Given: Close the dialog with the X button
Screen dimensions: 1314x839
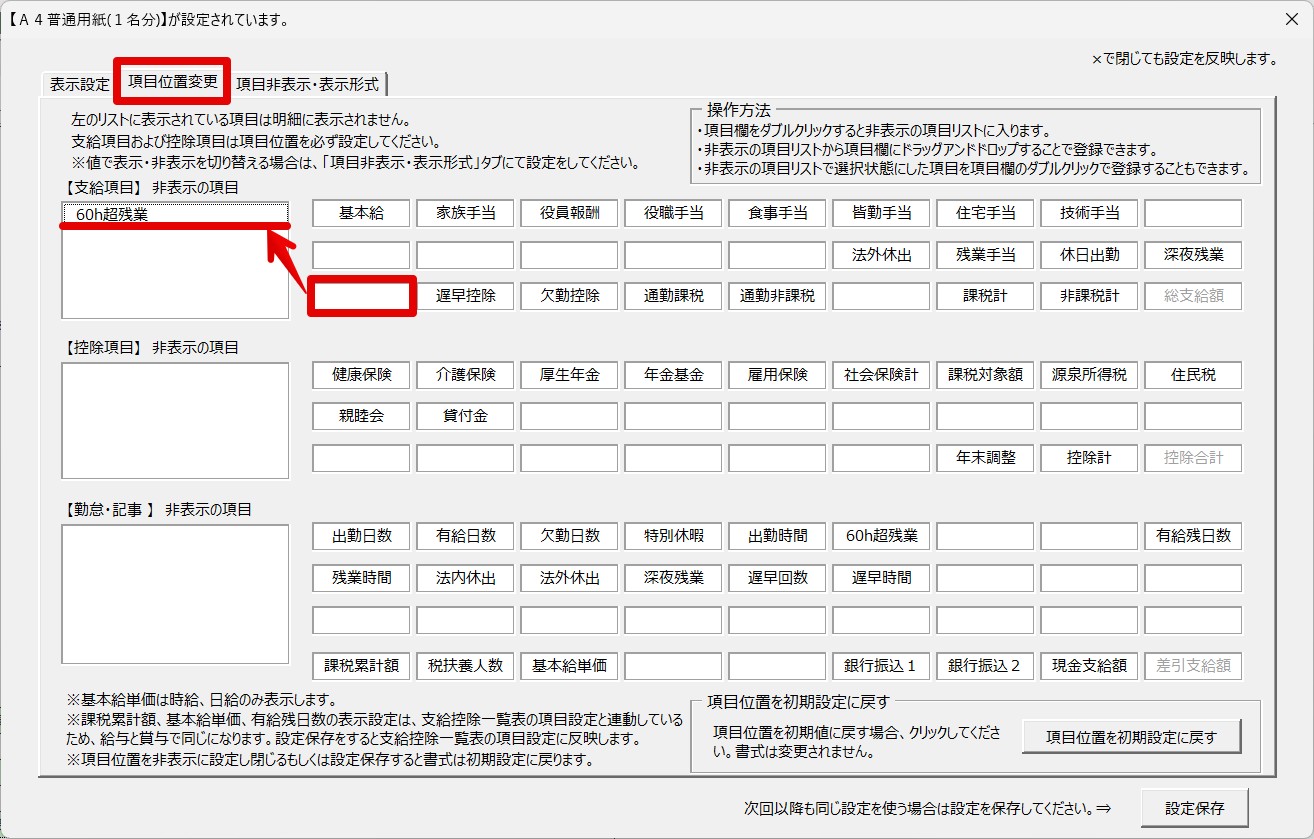Looking at the screenshot, I should 1291,19.
